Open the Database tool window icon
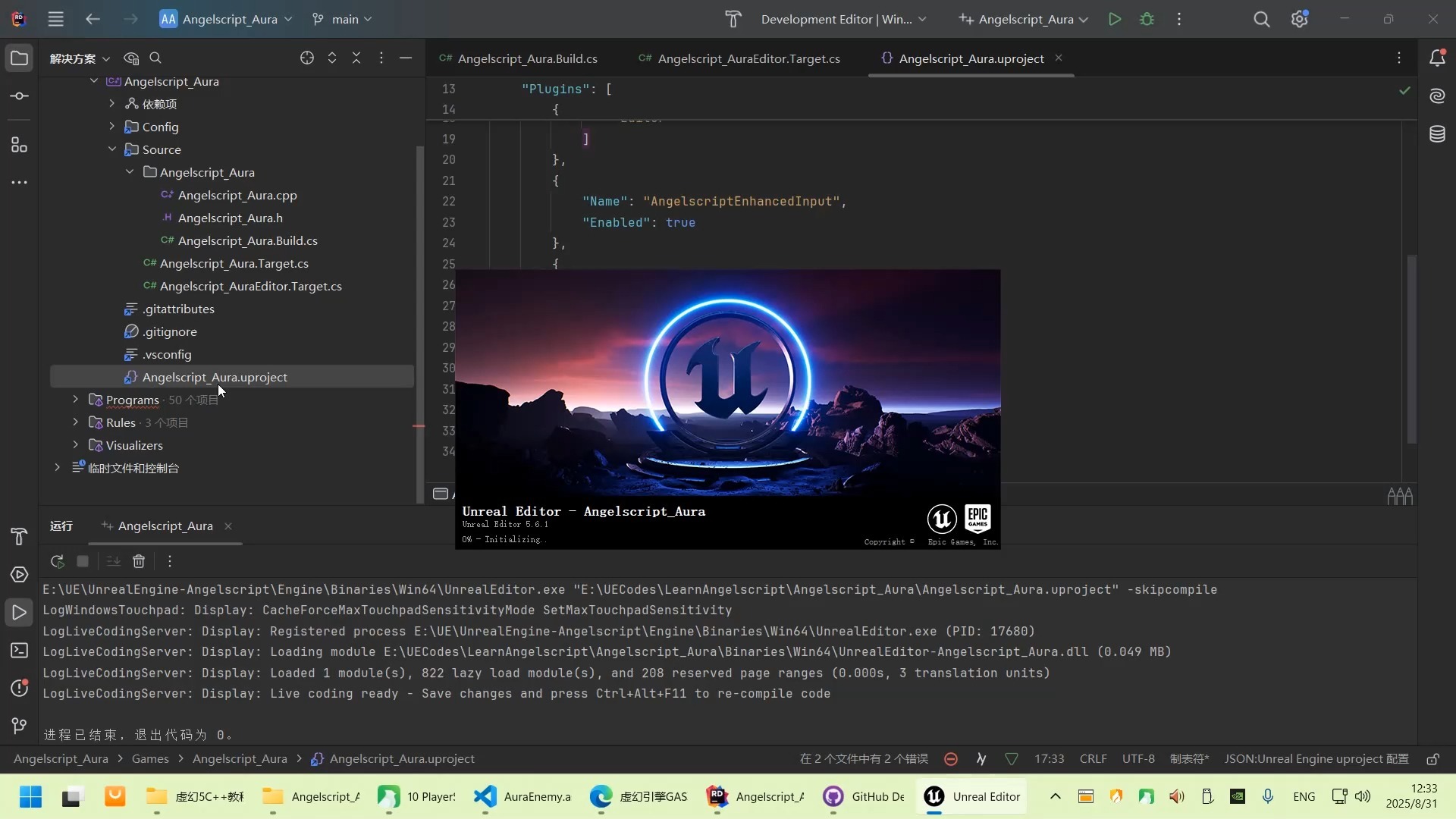Viewport: 1456px width, 819px height. point(1437,134)
